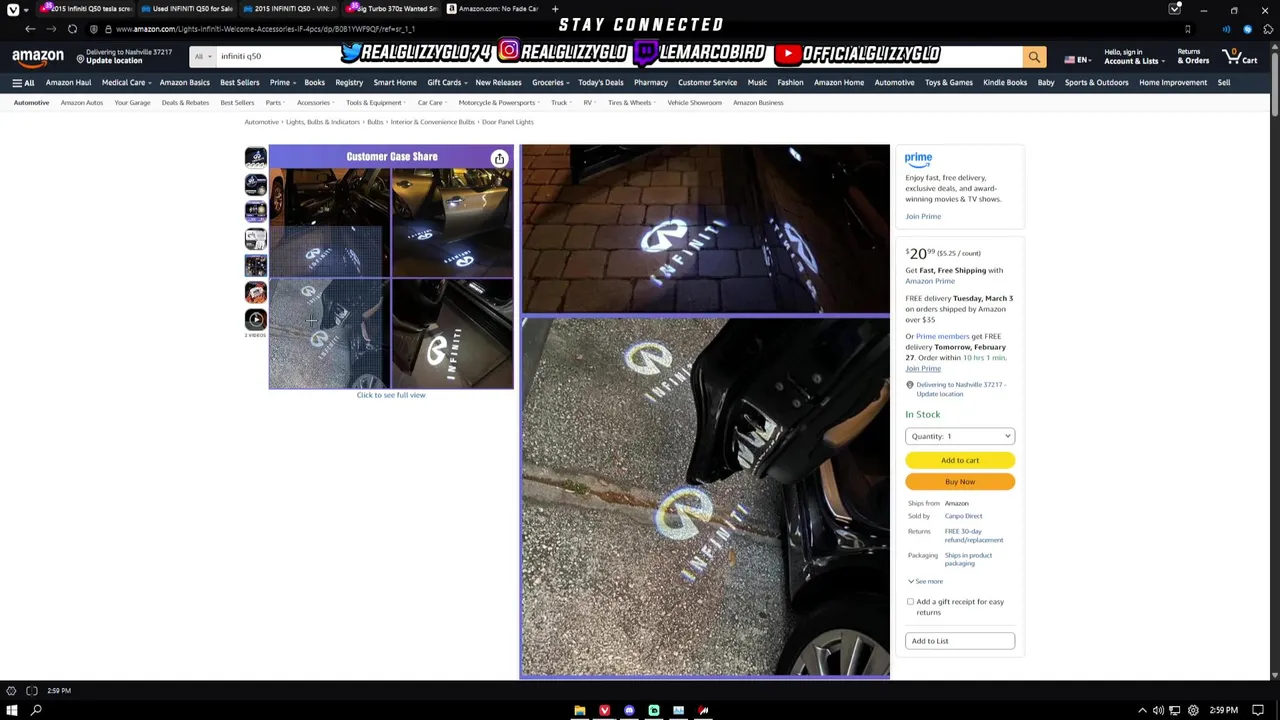
Task: Click the browser back arrow
Action: [x=30, y=29]
